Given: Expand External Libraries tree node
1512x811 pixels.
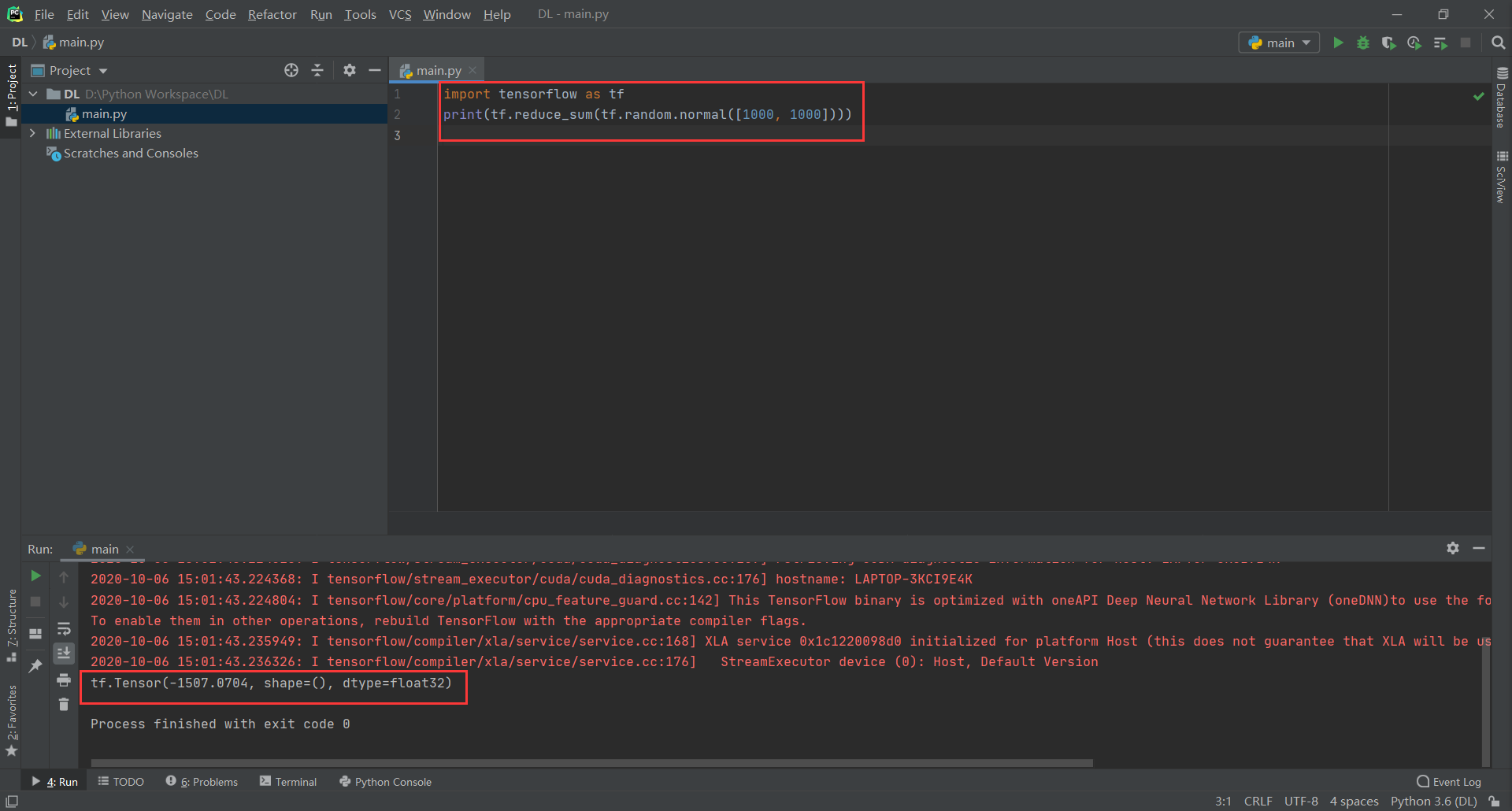Looking at the screenshot, I should pyautogui.click(x=32, y=133).
